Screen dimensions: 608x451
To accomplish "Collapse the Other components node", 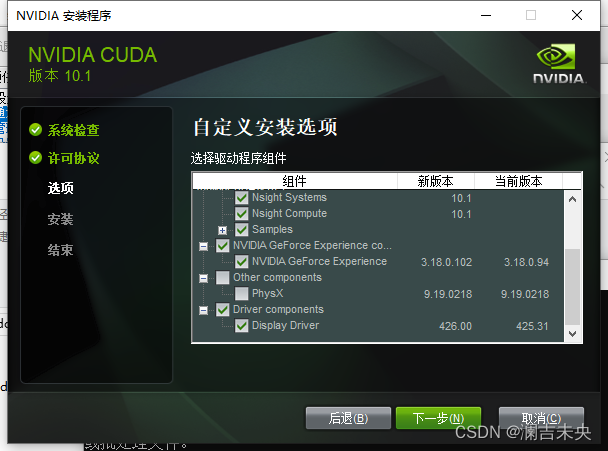I will tap(203, 278).
